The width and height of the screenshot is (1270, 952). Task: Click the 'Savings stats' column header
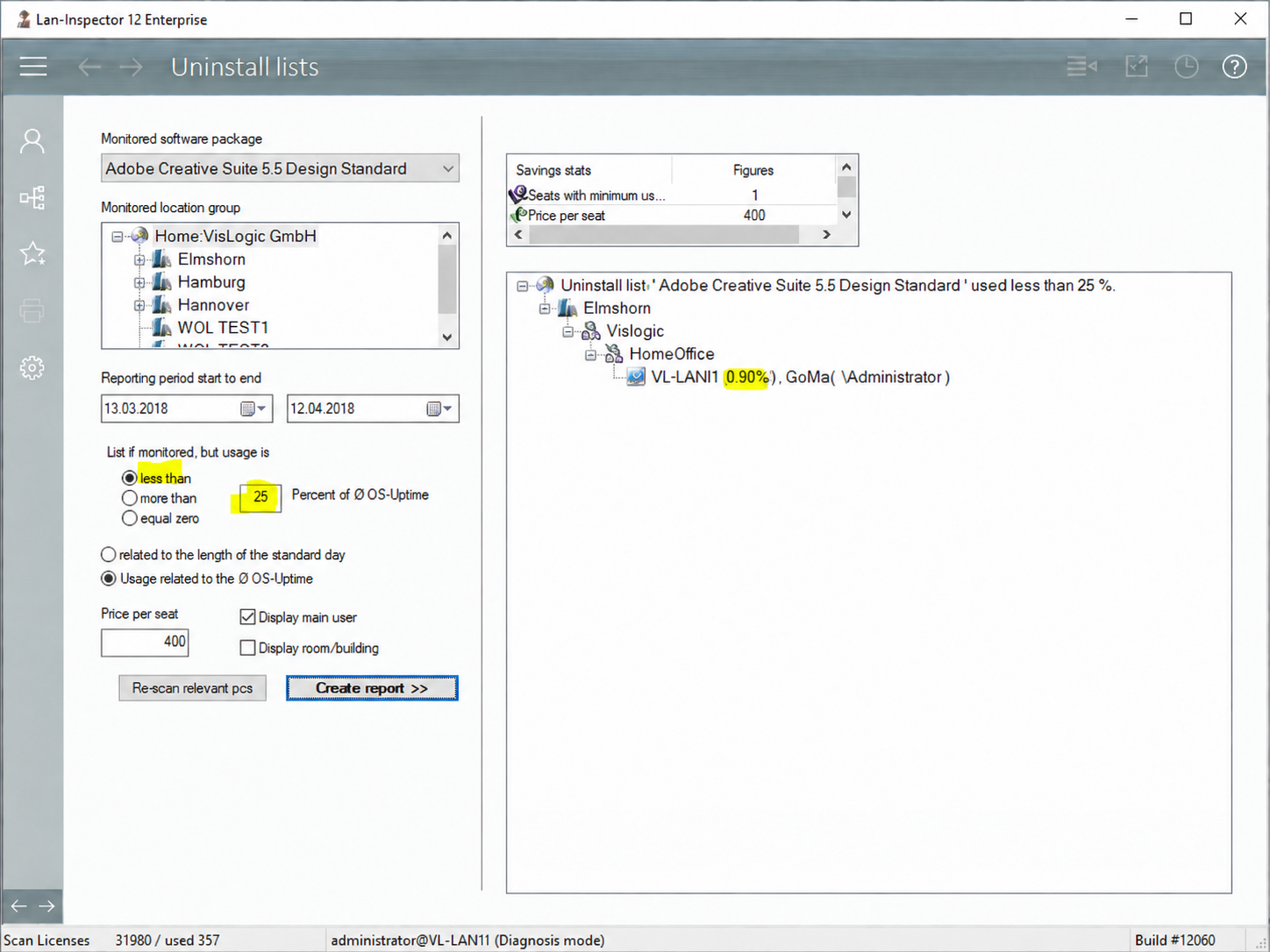[x=589, y=170]
